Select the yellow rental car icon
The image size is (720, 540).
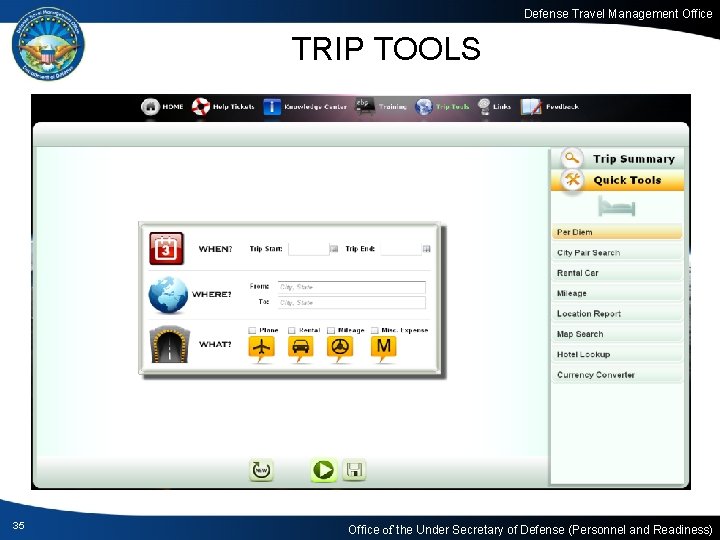point(301,349)
